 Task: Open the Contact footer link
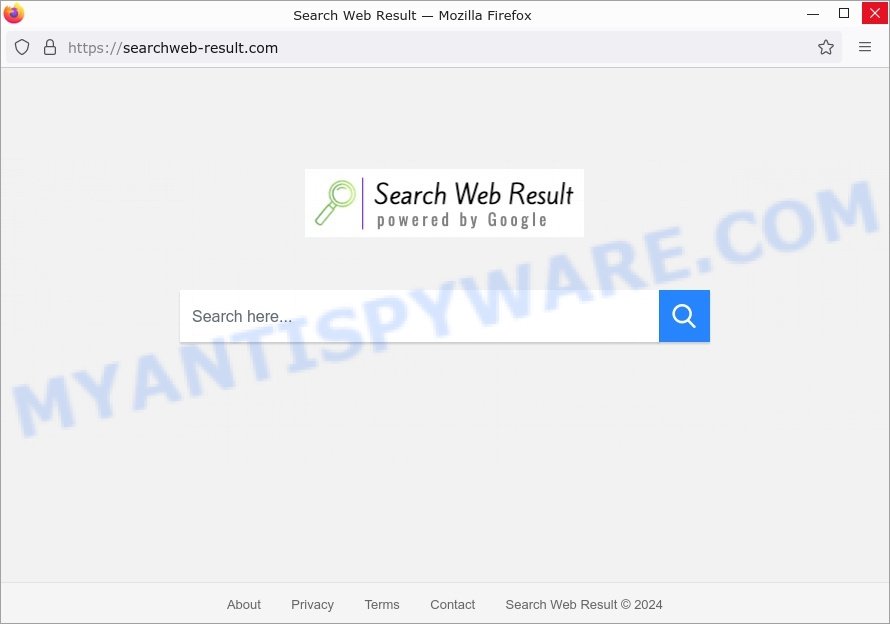point(452,605)
